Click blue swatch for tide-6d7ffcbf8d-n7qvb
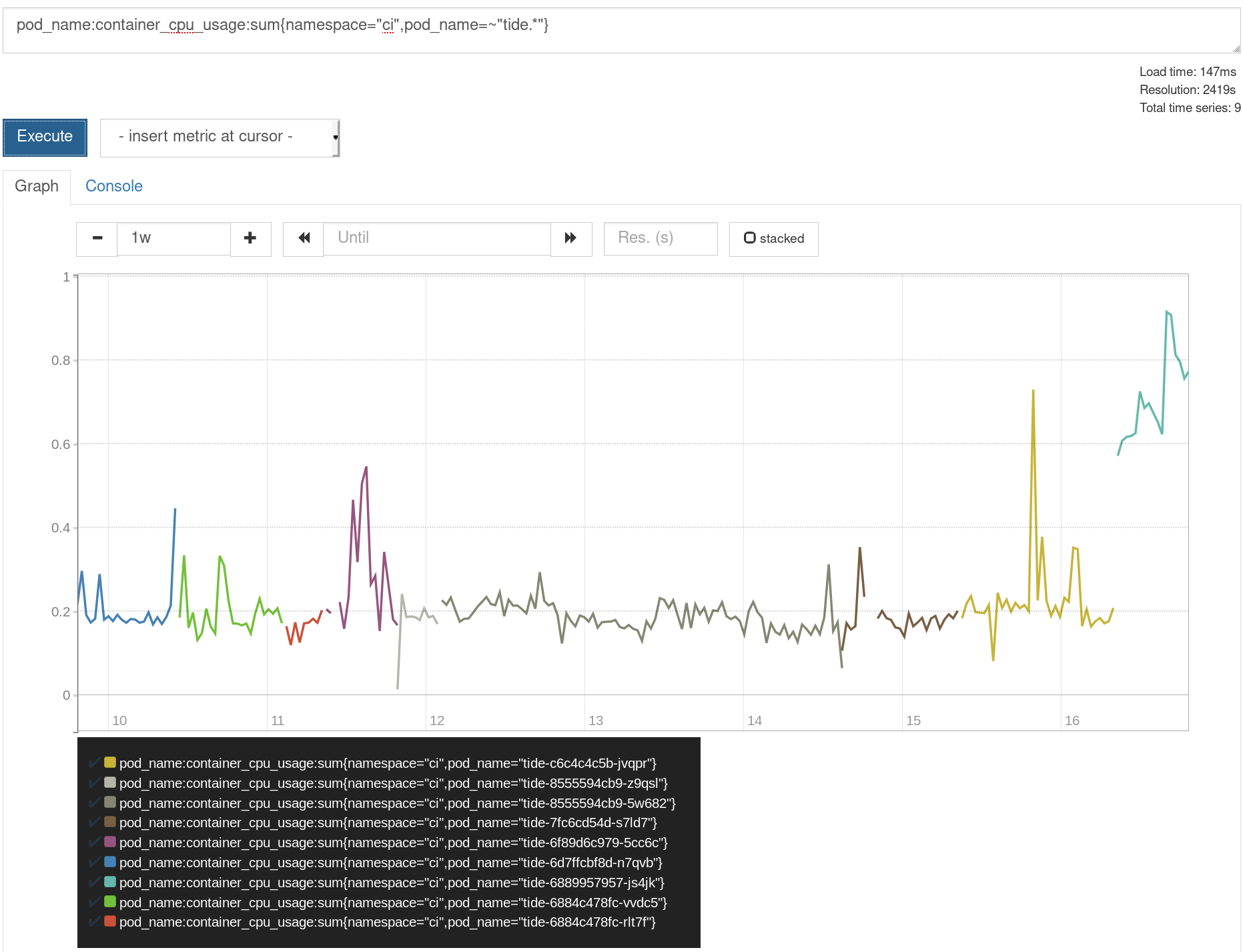The image size is (1243, 952). click(110, 862)
